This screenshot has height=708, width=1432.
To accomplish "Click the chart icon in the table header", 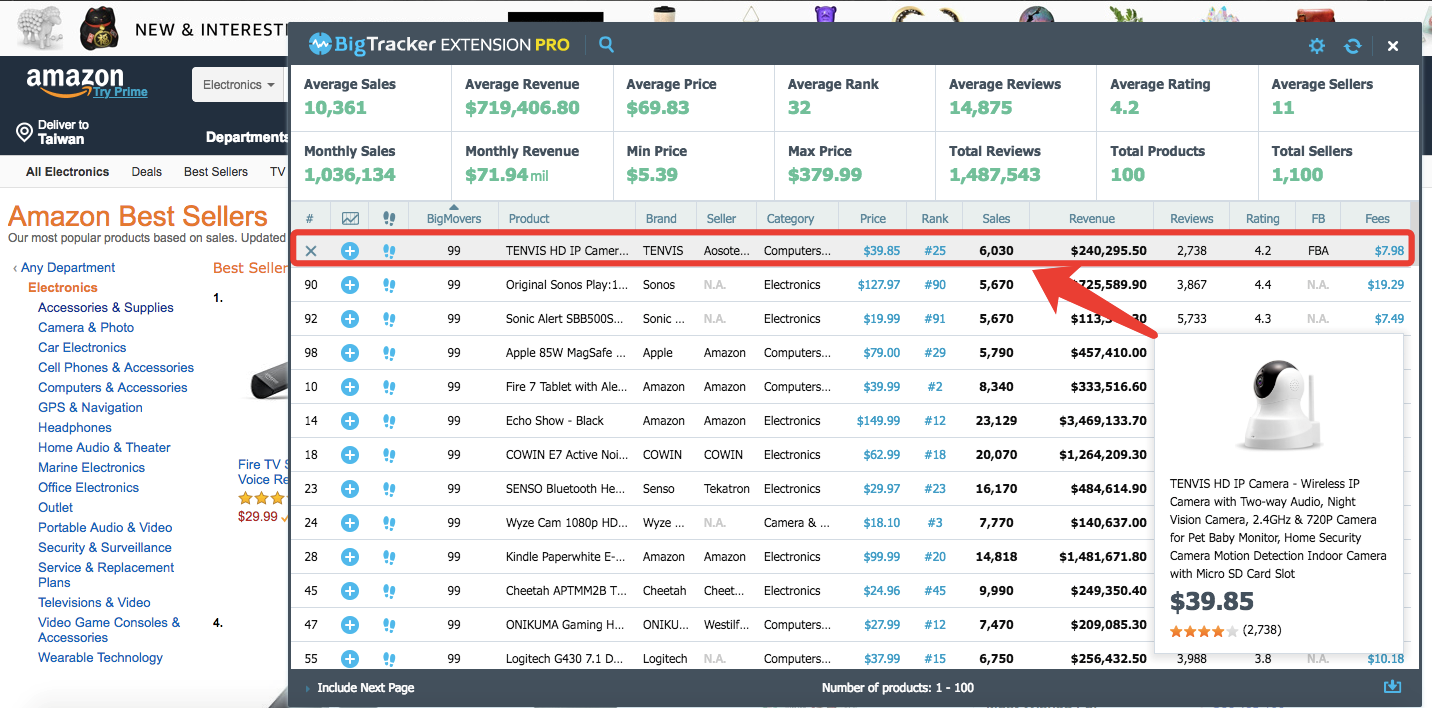I will (x=350, y=218).
